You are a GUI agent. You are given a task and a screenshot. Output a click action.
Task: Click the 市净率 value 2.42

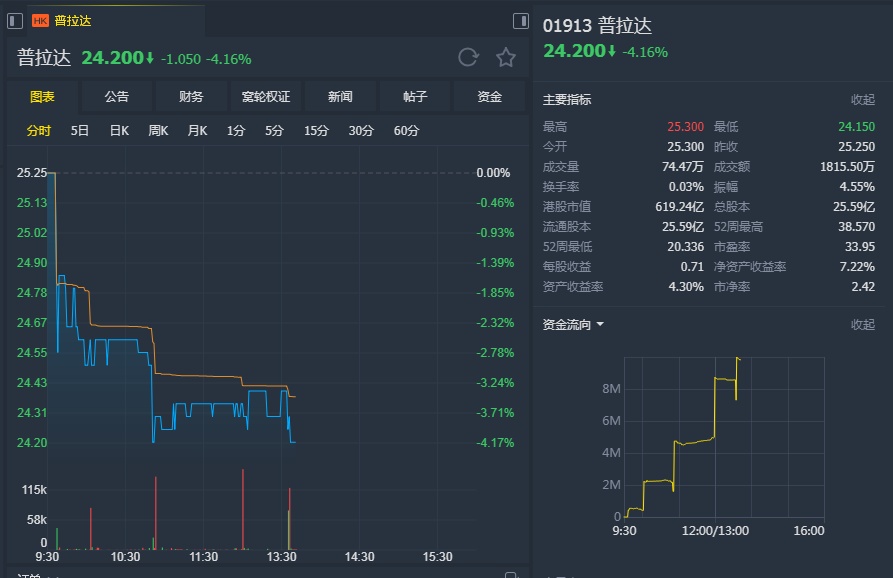tap(863, 286)
